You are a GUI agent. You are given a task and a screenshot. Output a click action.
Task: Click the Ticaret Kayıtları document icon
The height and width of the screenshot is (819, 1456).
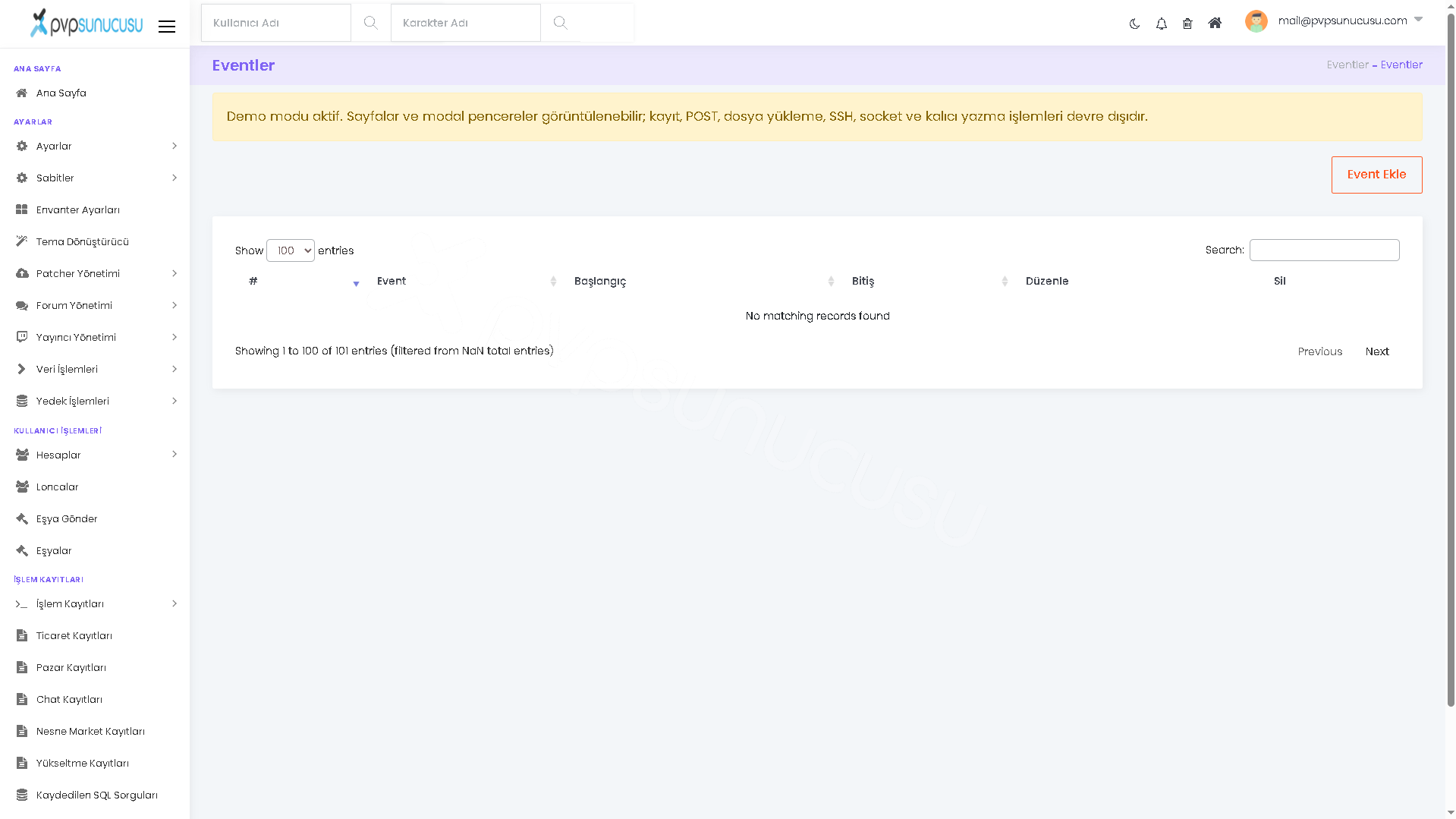pyautogui.click(x=22, y=636)
